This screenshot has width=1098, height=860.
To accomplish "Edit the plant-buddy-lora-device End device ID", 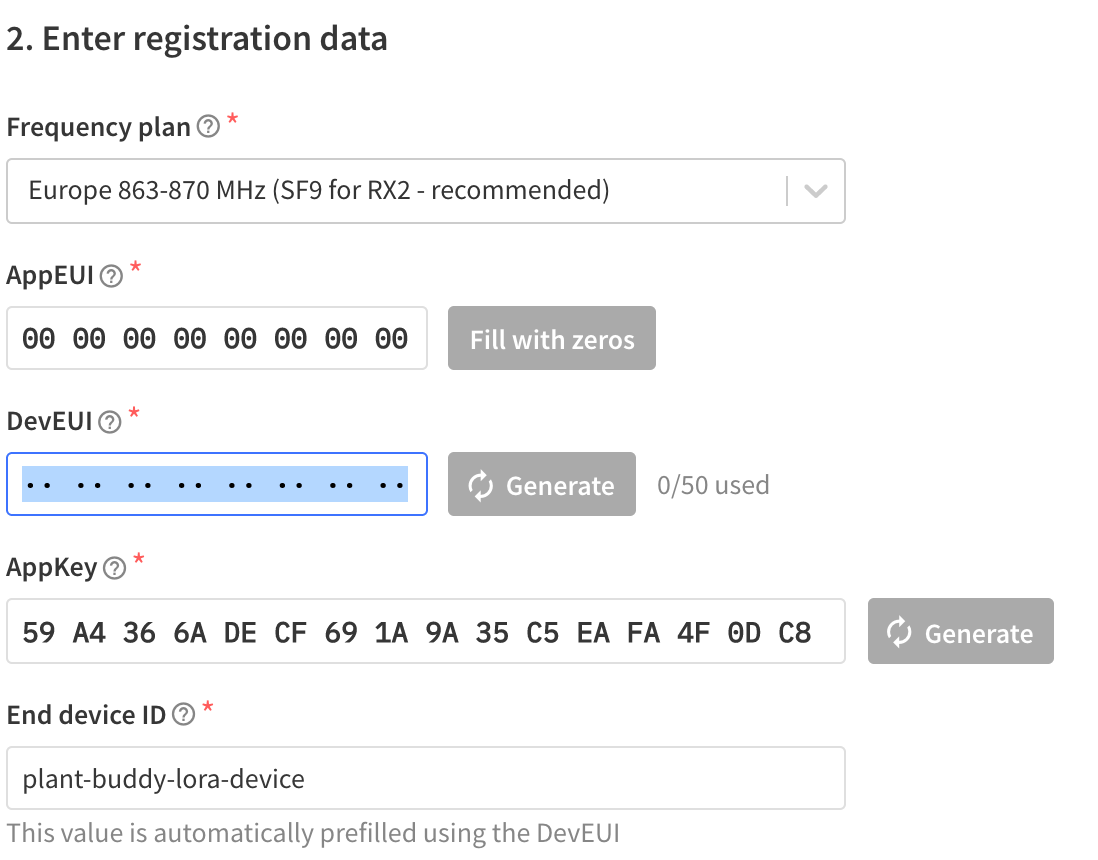I will [425, 777].
